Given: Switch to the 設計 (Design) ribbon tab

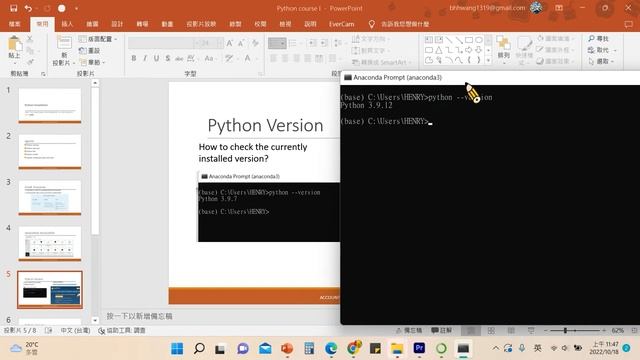Looking at the screenshot, I should pos(117,24).
